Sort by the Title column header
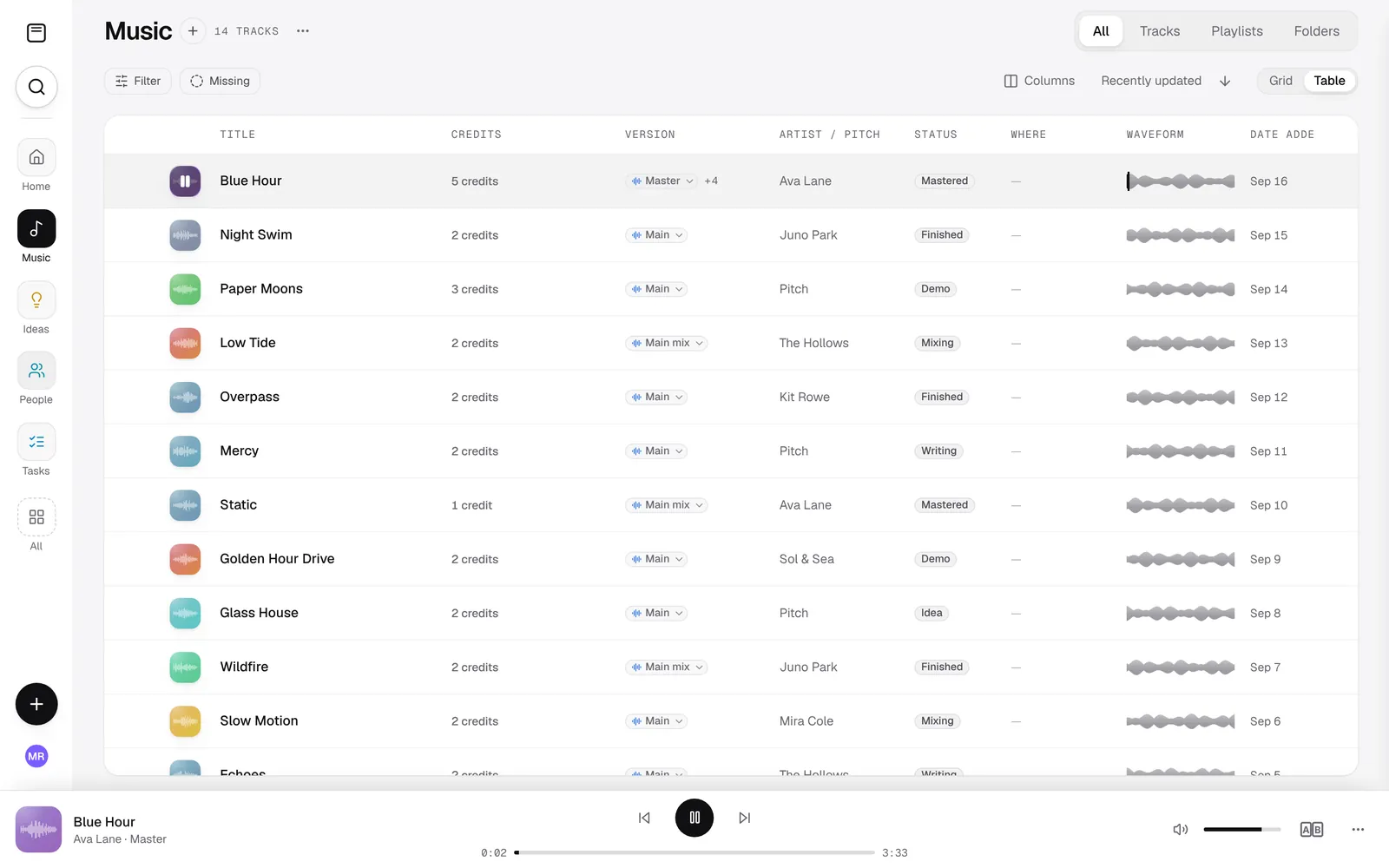 [x=237, y=135]
